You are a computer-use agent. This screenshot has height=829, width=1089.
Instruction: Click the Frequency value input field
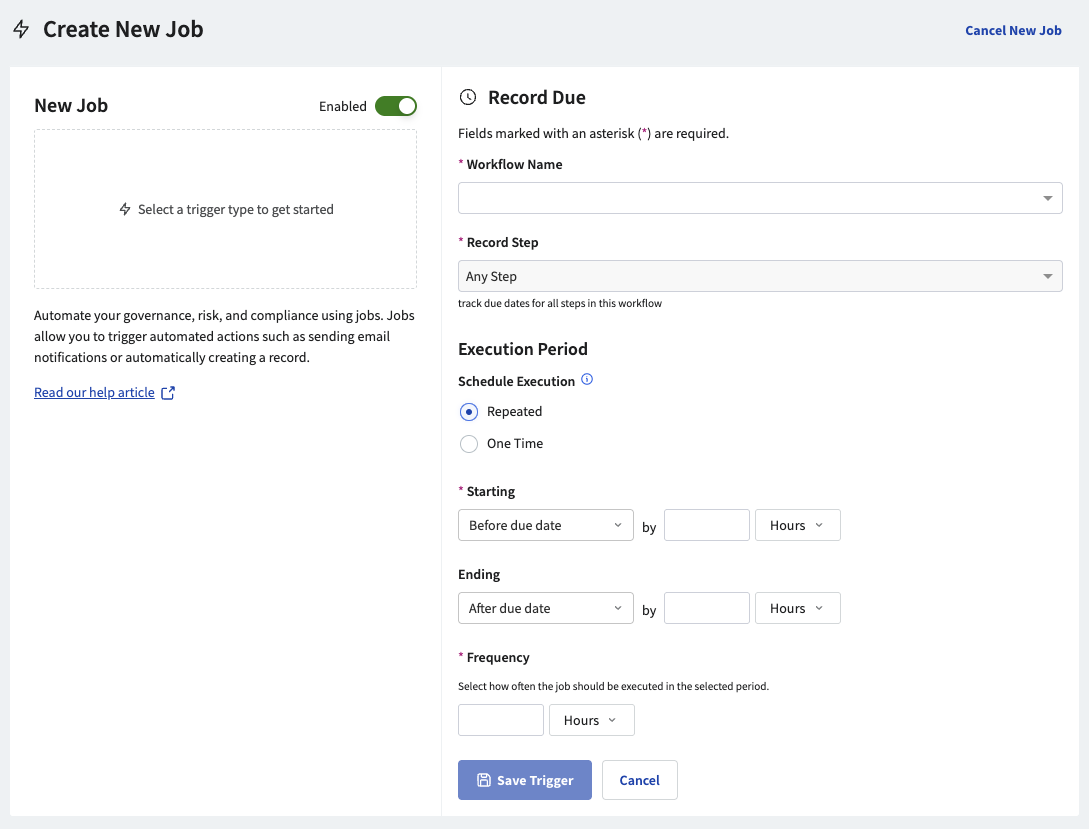(x=500, y=720)
